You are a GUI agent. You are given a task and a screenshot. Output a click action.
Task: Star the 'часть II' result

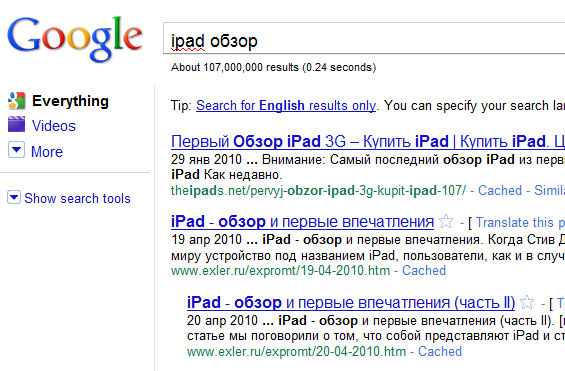tap(527, 302)
